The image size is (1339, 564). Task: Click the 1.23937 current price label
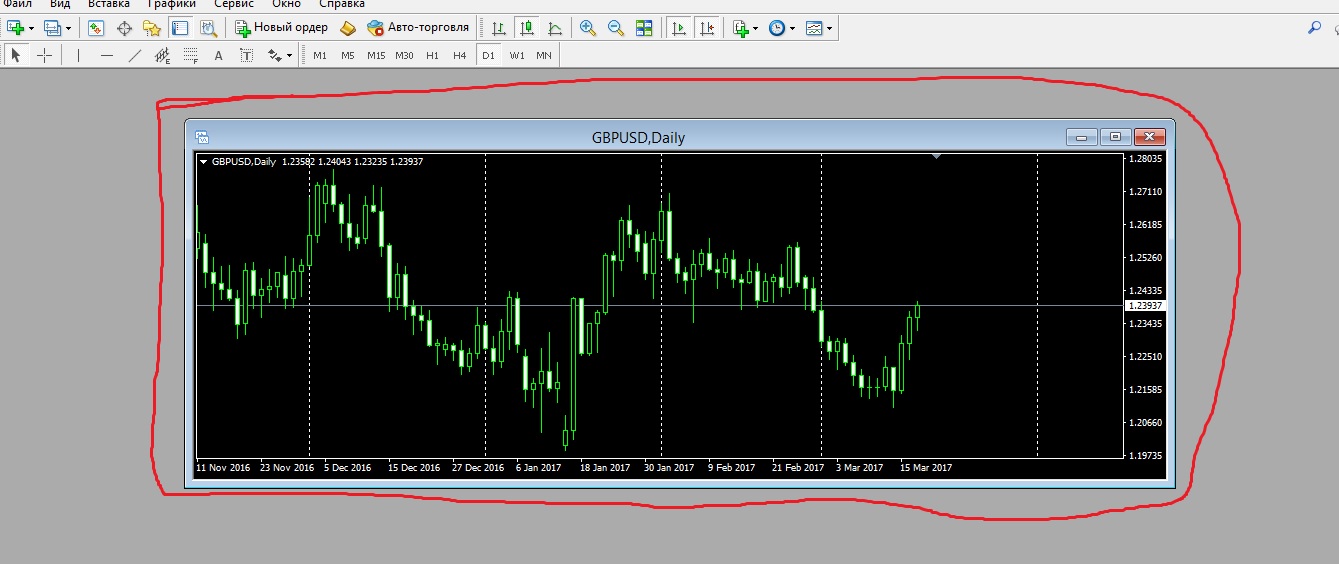tap(1145, 305)
